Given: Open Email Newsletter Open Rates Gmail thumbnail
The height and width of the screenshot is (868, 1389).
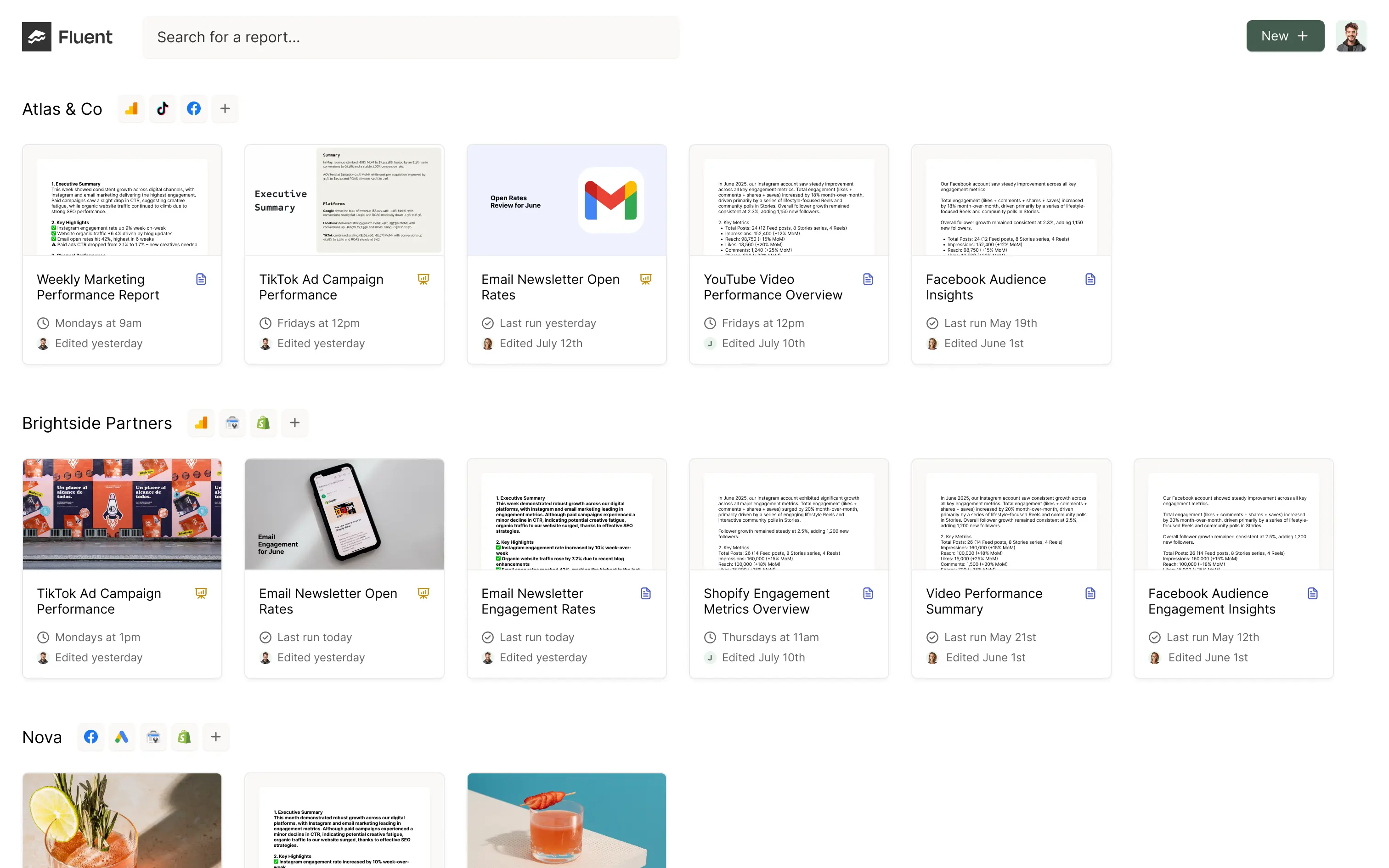Looking at the screenshot, I should pyautogui.click(x=566, y=200).
